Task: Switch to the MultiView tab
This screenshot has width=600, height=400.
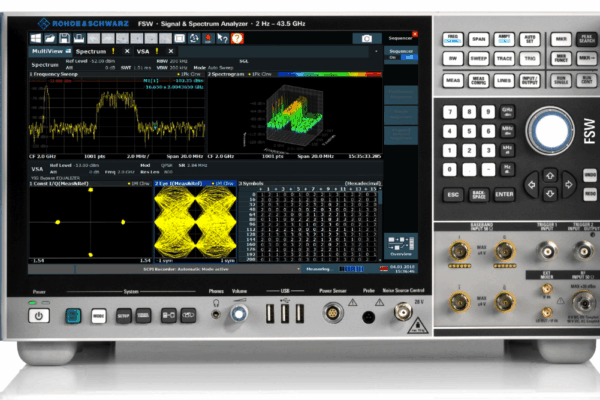Action: tap(51, 51)
